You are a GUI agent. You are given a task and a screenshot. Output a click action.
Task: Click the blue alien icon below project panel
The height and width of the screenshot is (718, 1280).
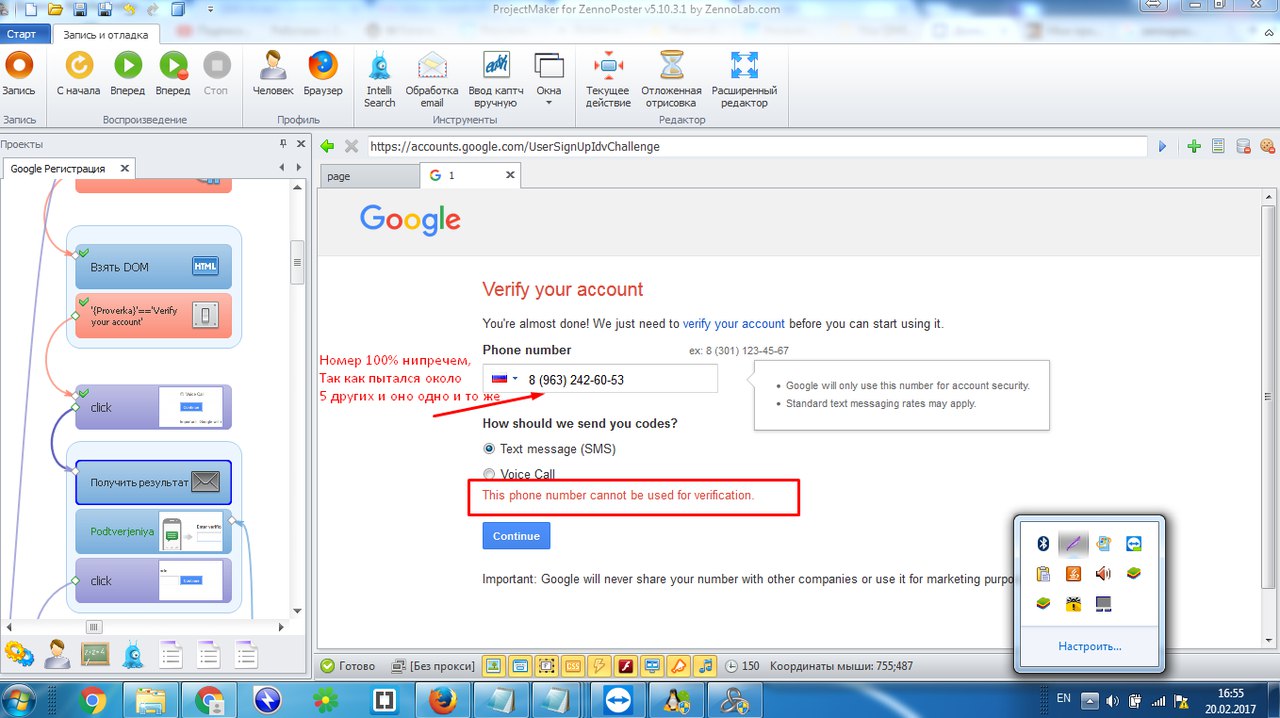coord(132,654)
